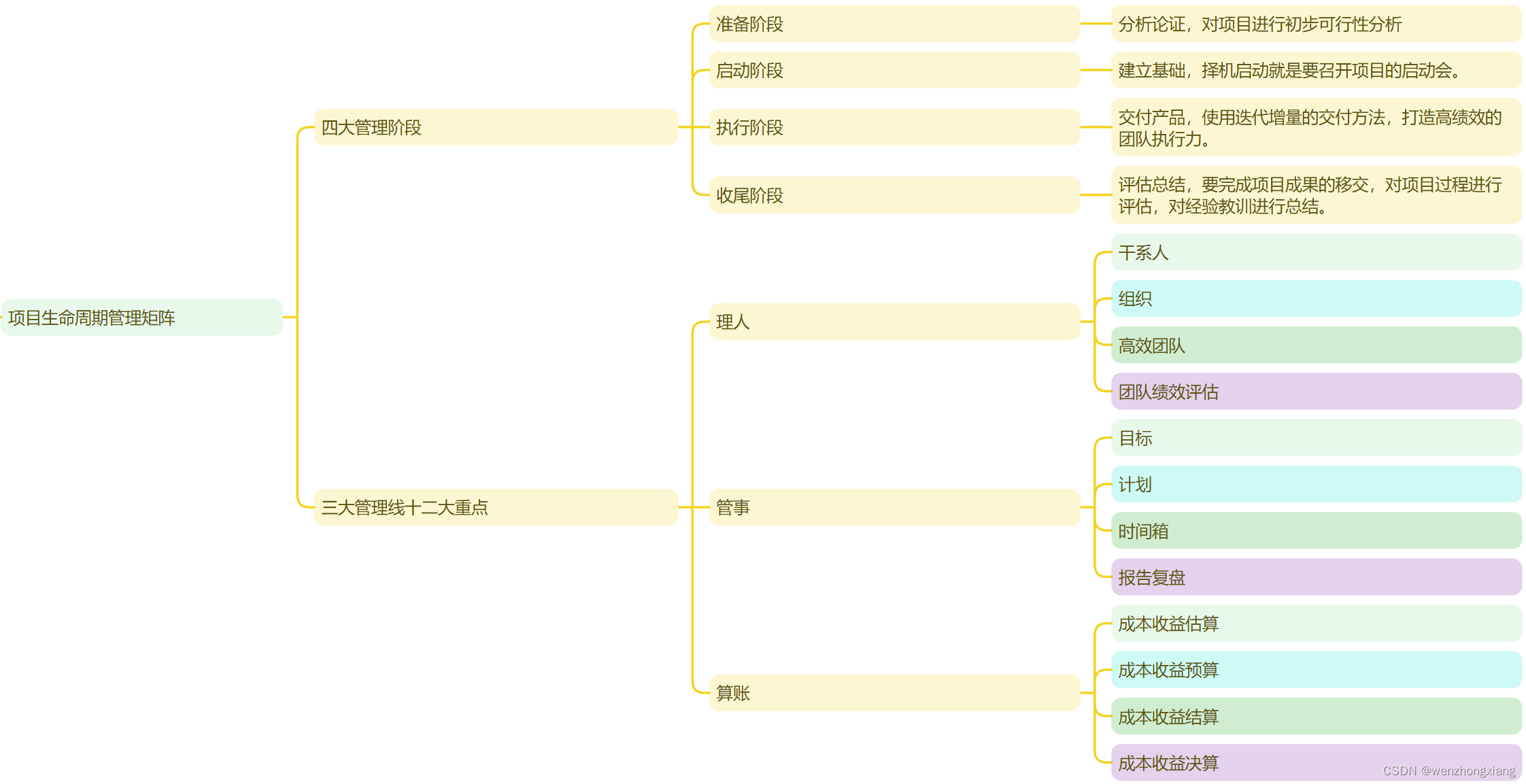Select the 分析论证 description node
This screenshot has height=784, width=1526.
point(1317,24)
